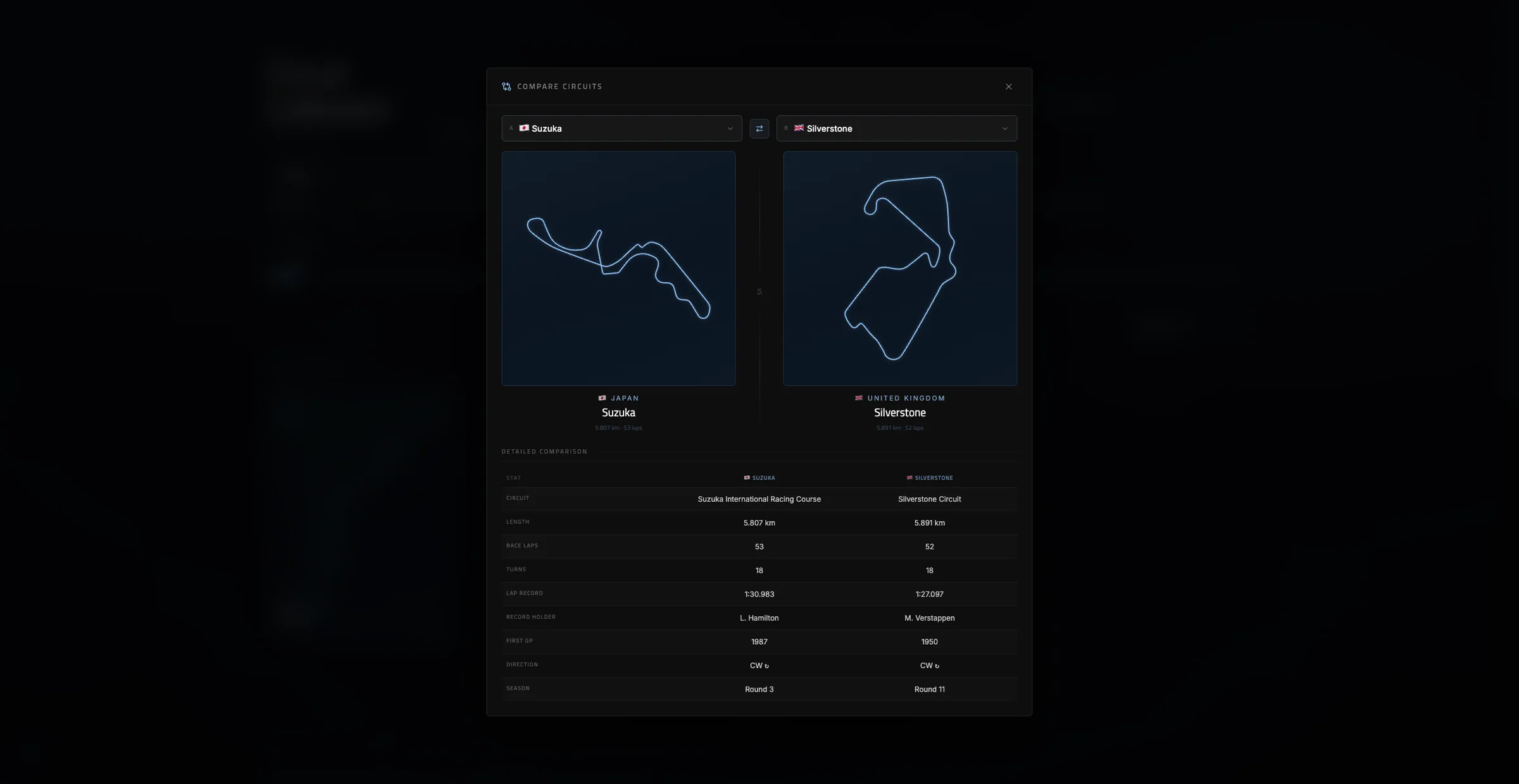1519x784 pixels.
Task: Open the Suzuka circuit A dropdown
Action: (x=622, y=128)
